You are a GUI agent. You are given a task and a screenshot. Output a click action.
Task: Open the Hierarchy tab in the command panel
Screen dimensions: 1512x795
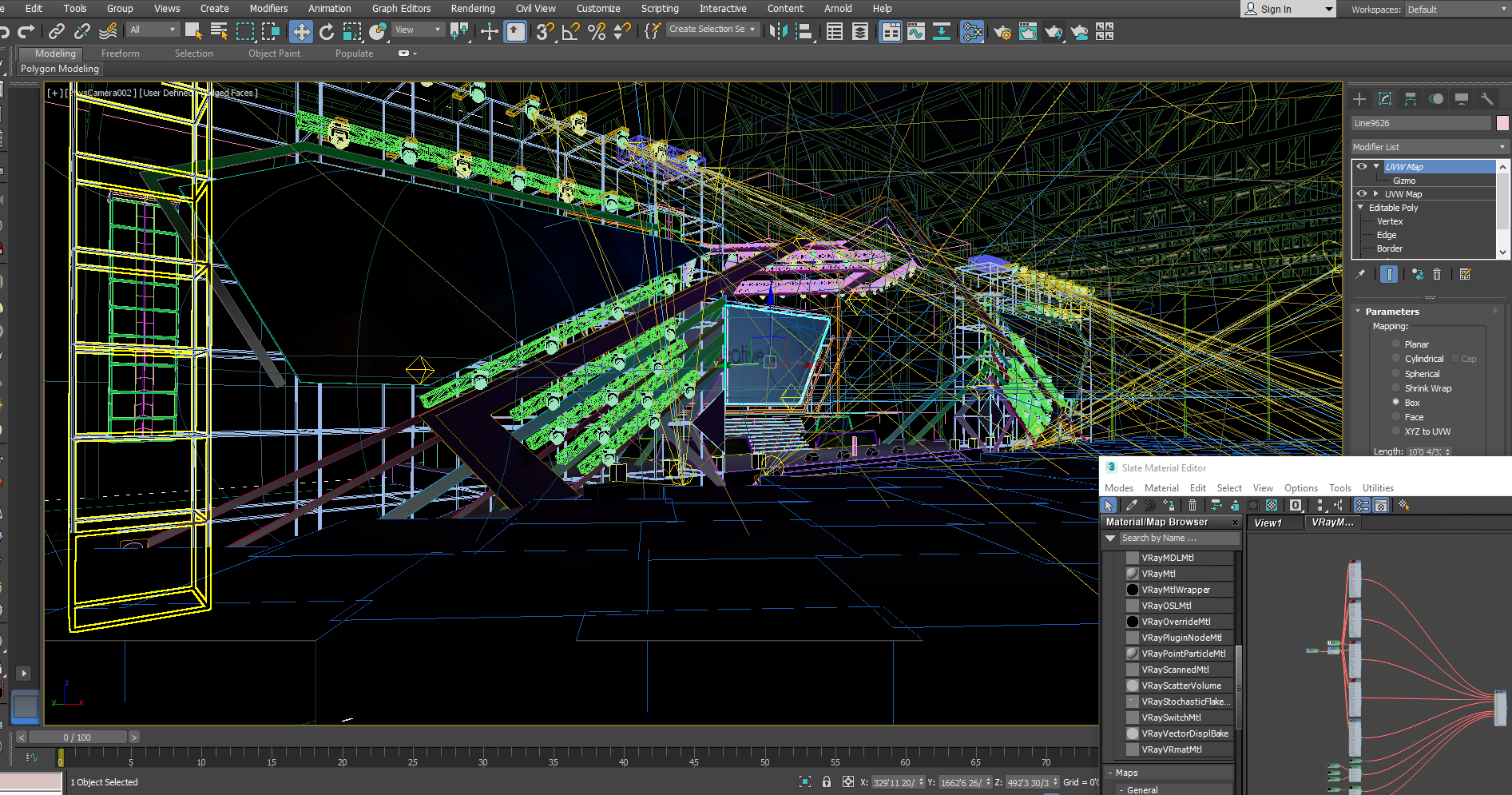(x=1410, y=98)
